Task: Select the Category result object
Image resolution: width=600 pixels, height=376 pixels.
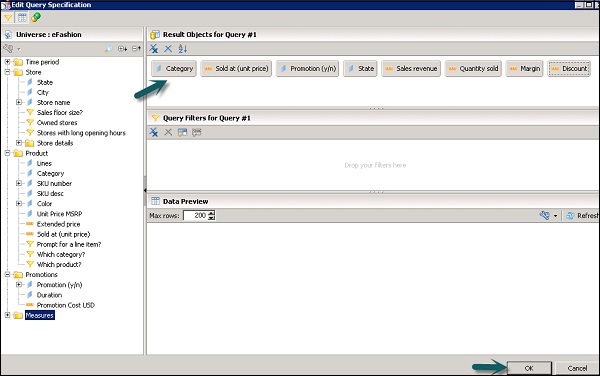Action: click(x=174, y=69)
